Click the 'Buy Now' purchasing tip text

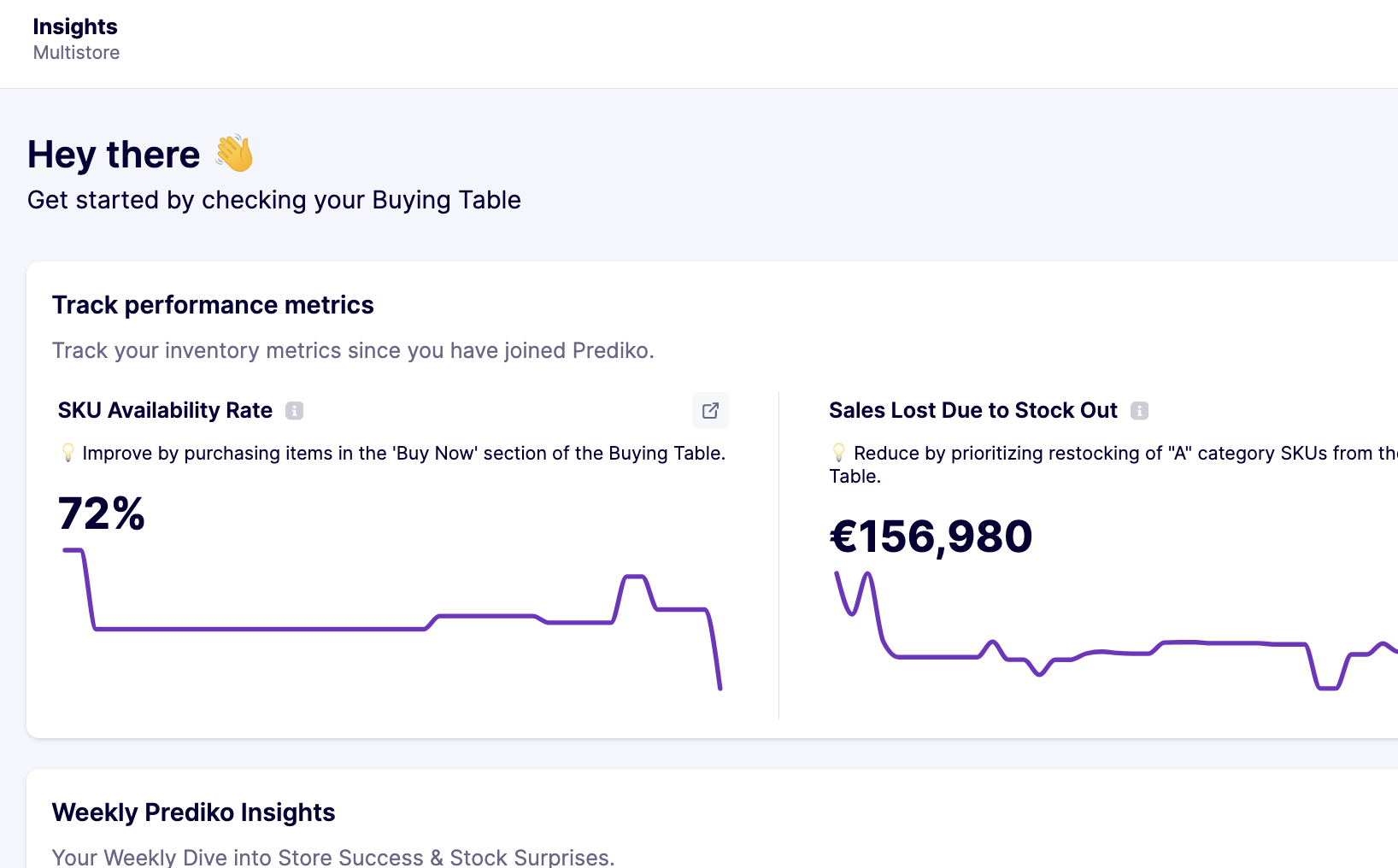(x=403, y=454)
